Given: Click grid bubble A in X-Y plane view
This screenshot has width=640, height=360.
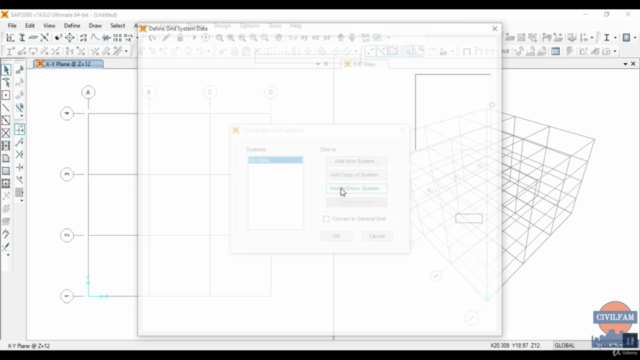Looking at the screenshot, I should point(88,93).
